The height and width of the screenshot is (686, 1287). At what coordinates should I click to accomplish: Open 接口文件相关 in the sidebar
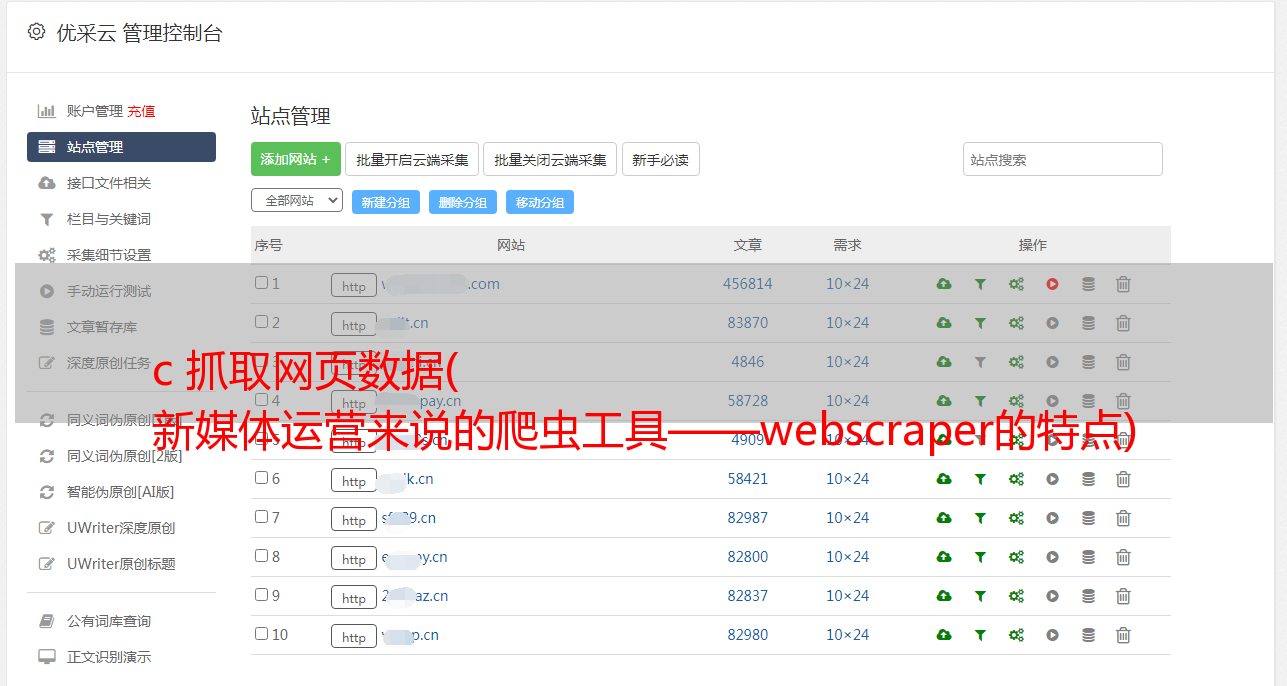click(109, 183)
